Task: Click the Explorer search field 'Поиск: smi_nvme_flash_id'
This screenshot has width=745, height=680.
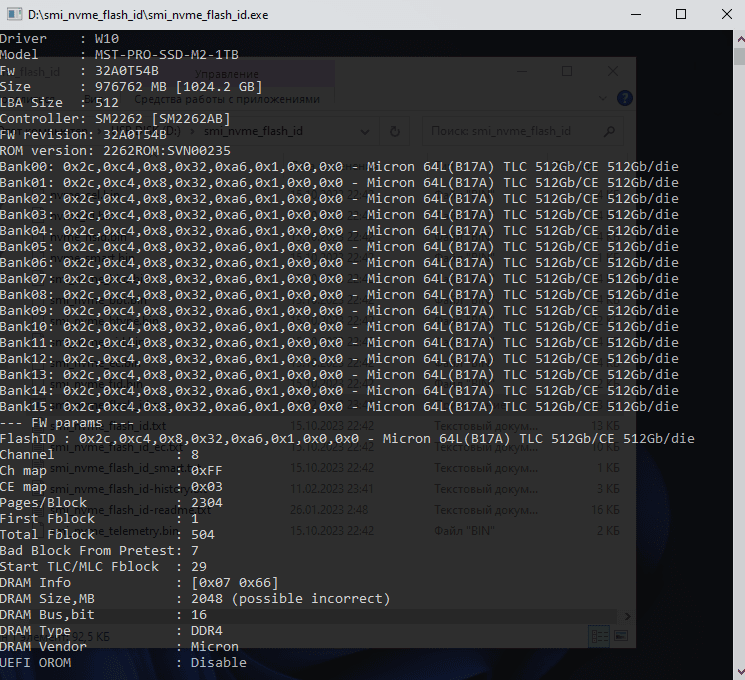Action: coord(523,131)
